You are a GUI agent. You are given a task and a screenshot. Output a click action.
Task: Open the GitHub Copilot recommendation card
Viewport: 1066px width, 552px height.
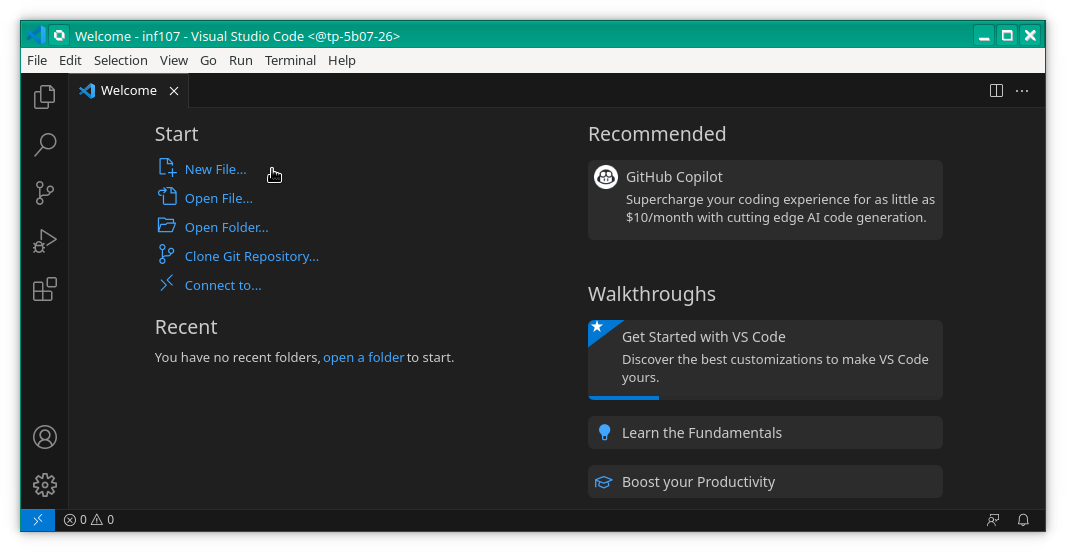[765, 200]
